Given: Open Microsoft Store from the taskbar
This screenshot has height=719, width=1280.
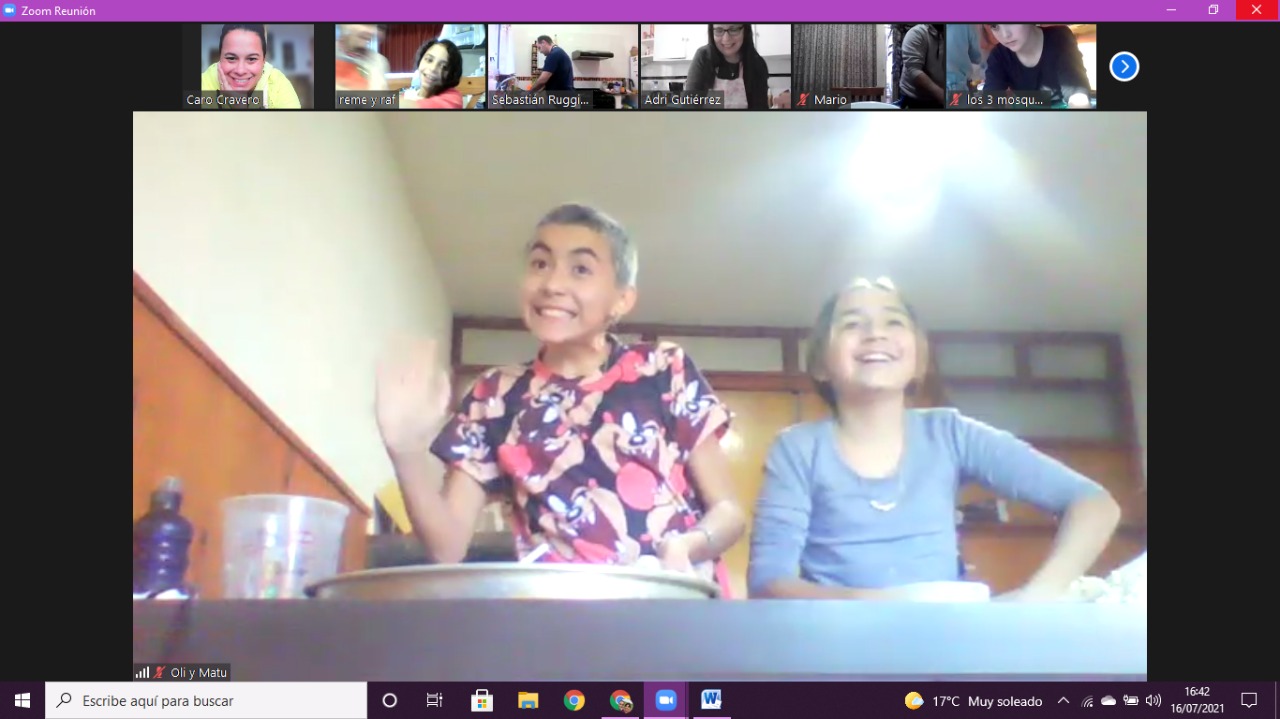Looking at the screenshot, I should (482, 700).
